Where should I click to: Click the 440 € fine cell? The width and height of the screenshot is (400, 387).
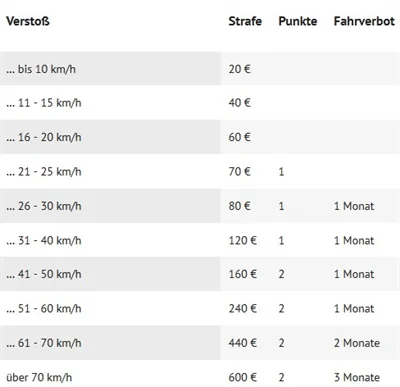tap(243, 343)
